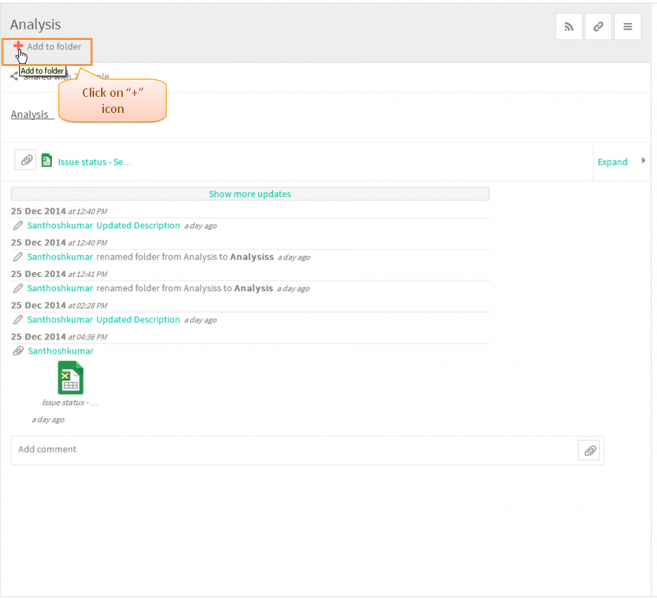Click the 25 Dec 2014 at 12:41 PM timestamp
The image size is (657, 599).
pos(59,274)
